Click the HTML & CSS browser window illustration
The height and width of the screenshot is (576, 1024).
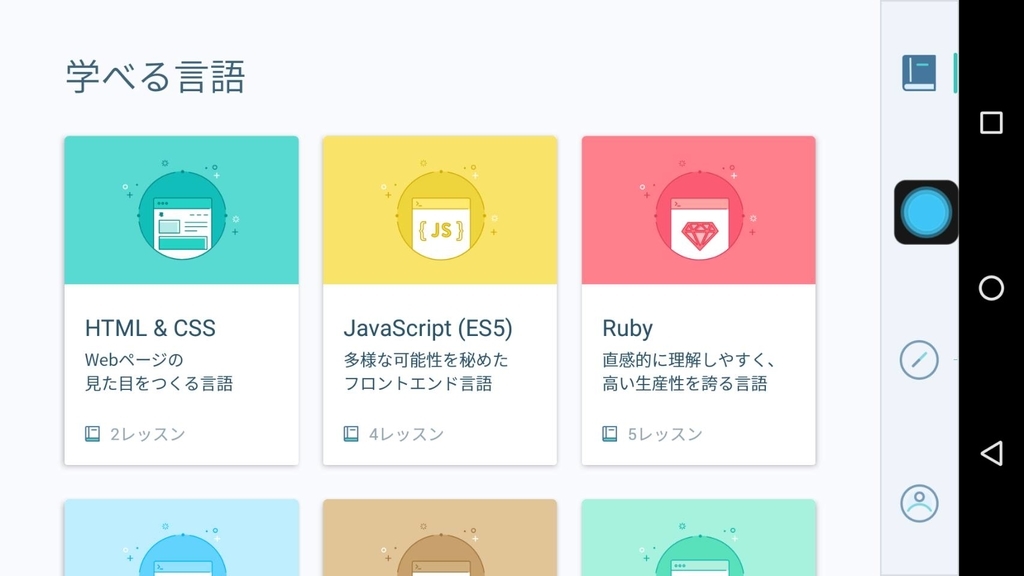coord(182,216)
